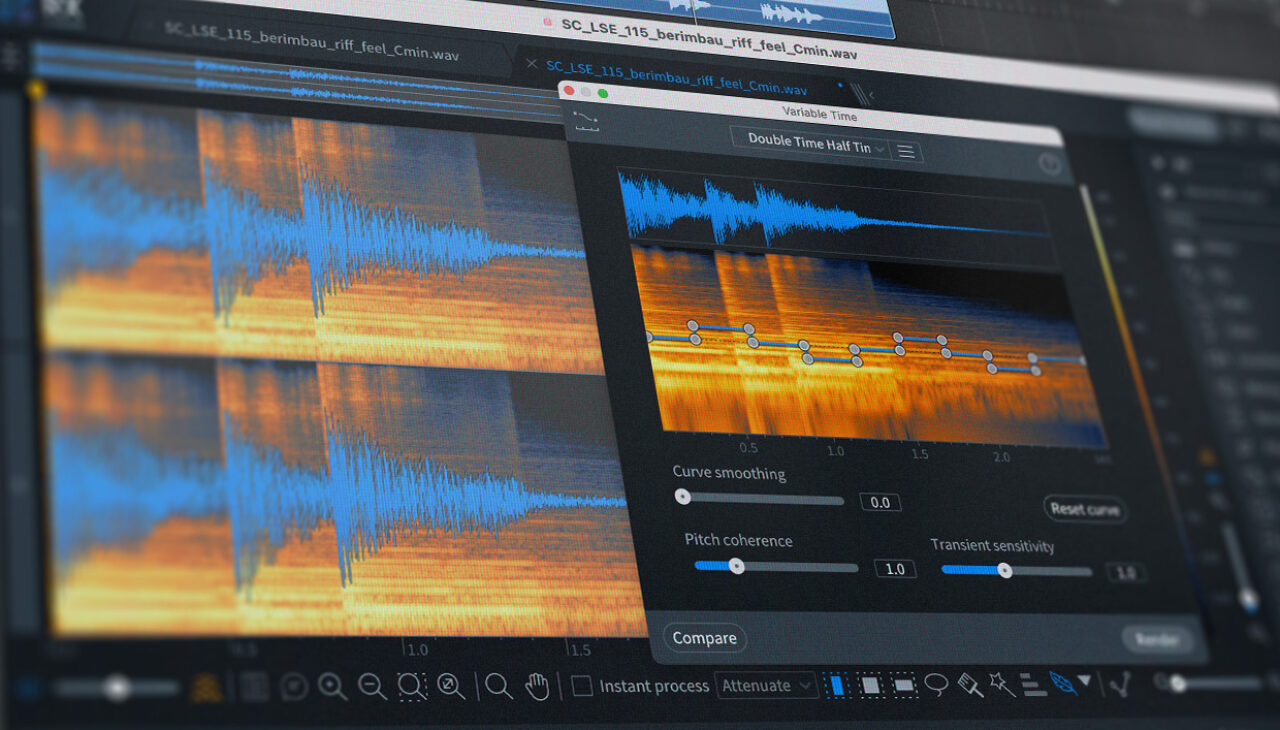Screen dimensions: 1280x730
Task: Pick the Lasso selection tool
Action: [x=936, y=684]
